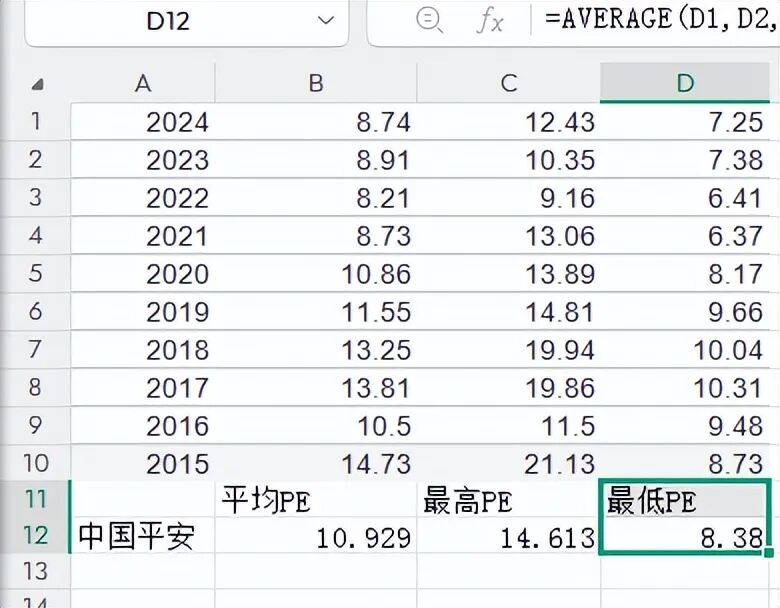Click the selection fill handle on D12
This screenshot has width=780, height=608.
[x=769, y=552]
